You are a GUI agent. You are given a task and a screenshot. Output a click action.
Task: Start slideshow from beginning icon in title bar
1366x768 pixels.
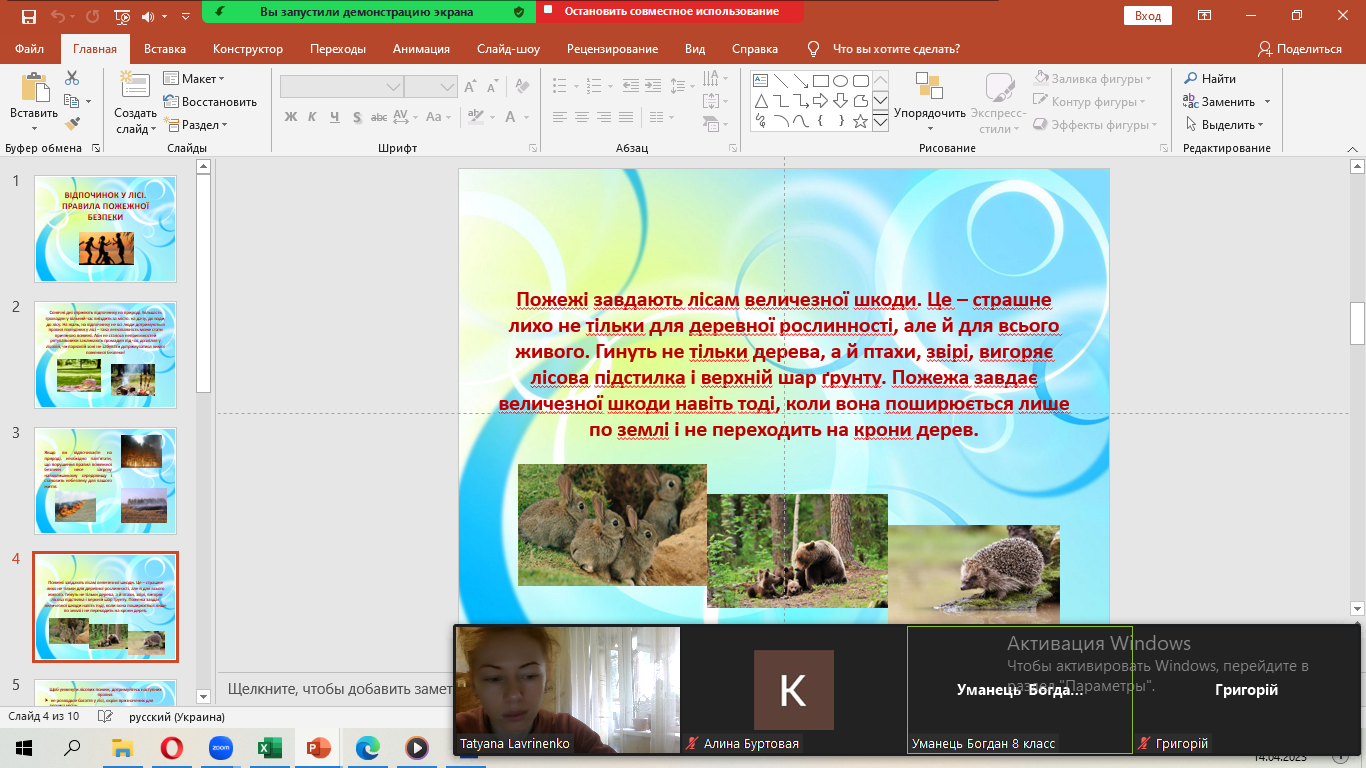(x=122, y=16)
